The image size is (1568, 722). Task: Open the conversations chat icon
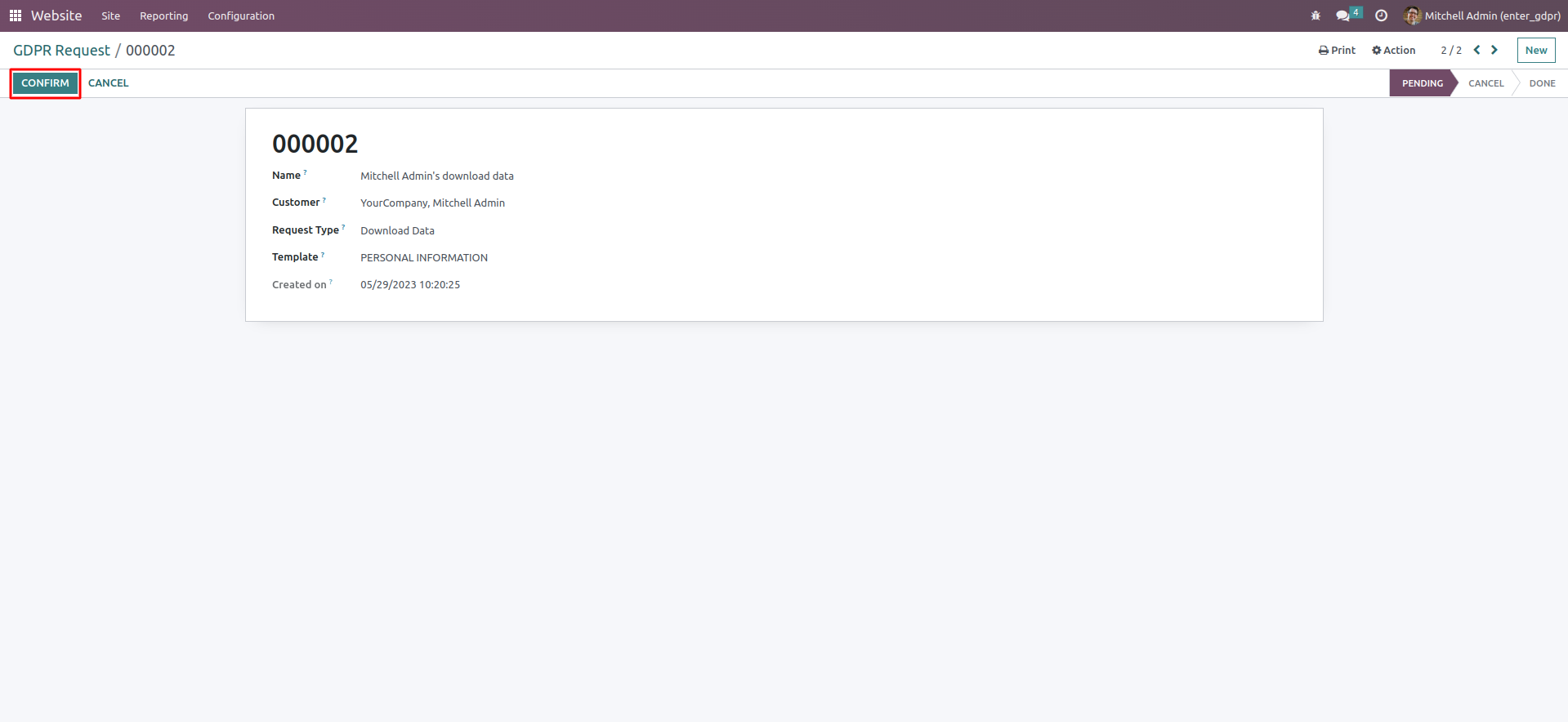1342,16
